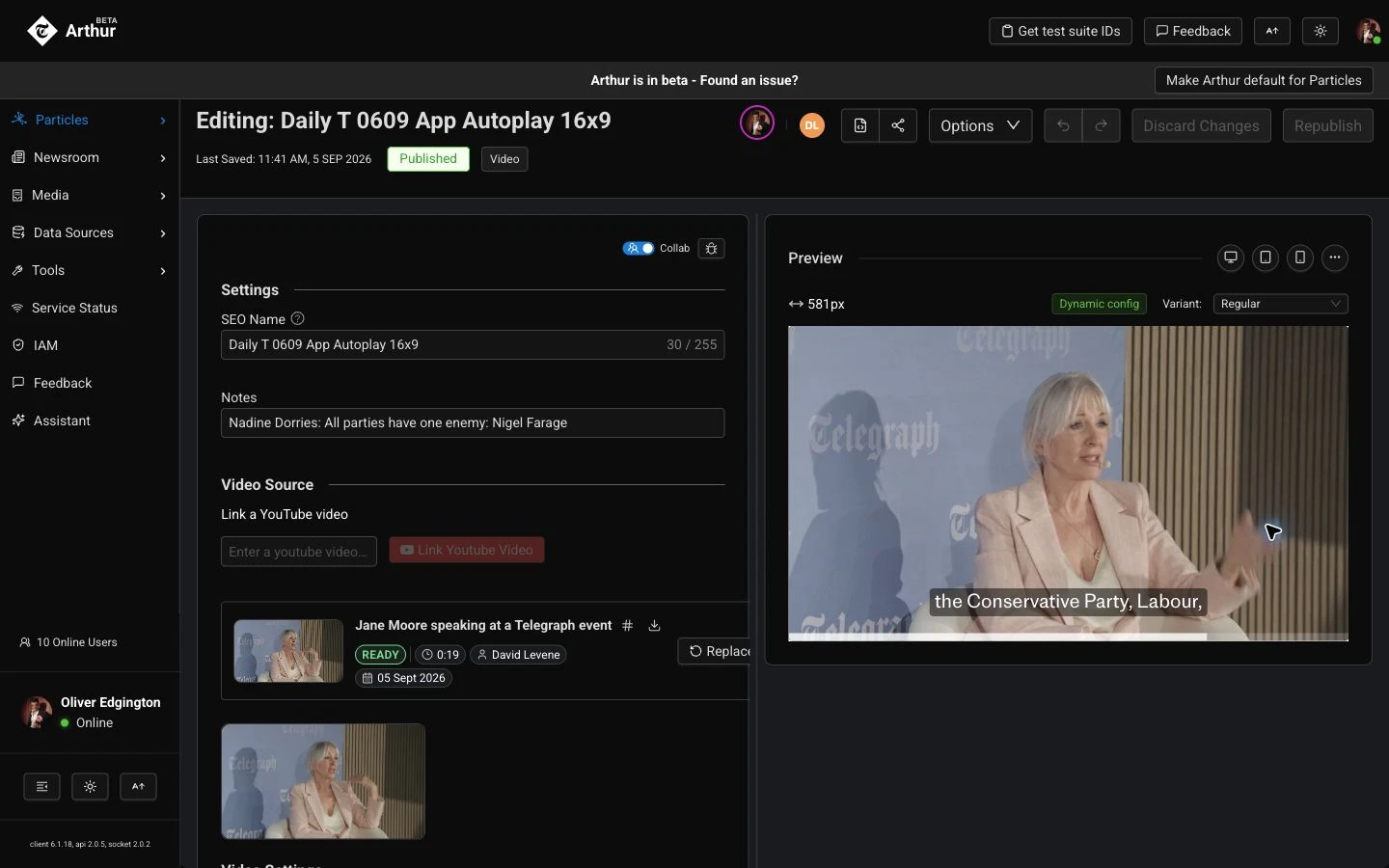Open the Assistant sidebar item
The height and width of the screenshot is (868, 1389).
(x=90, y=420)
